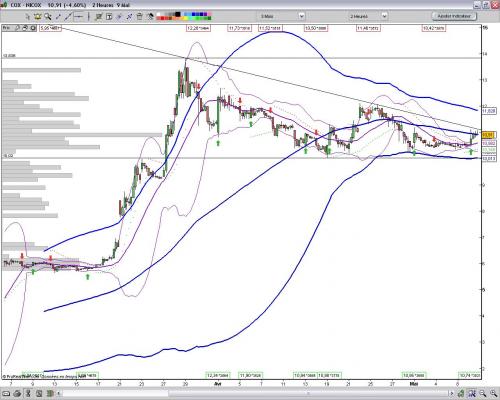
Task: Click the '13,50' red label at top of chart
Action: point(316,28)
